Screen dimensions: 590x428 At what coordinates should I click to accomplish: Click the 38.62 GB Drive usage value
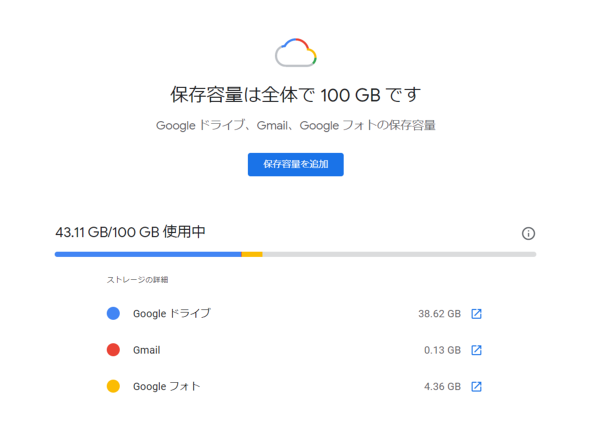tap(439, 314)
